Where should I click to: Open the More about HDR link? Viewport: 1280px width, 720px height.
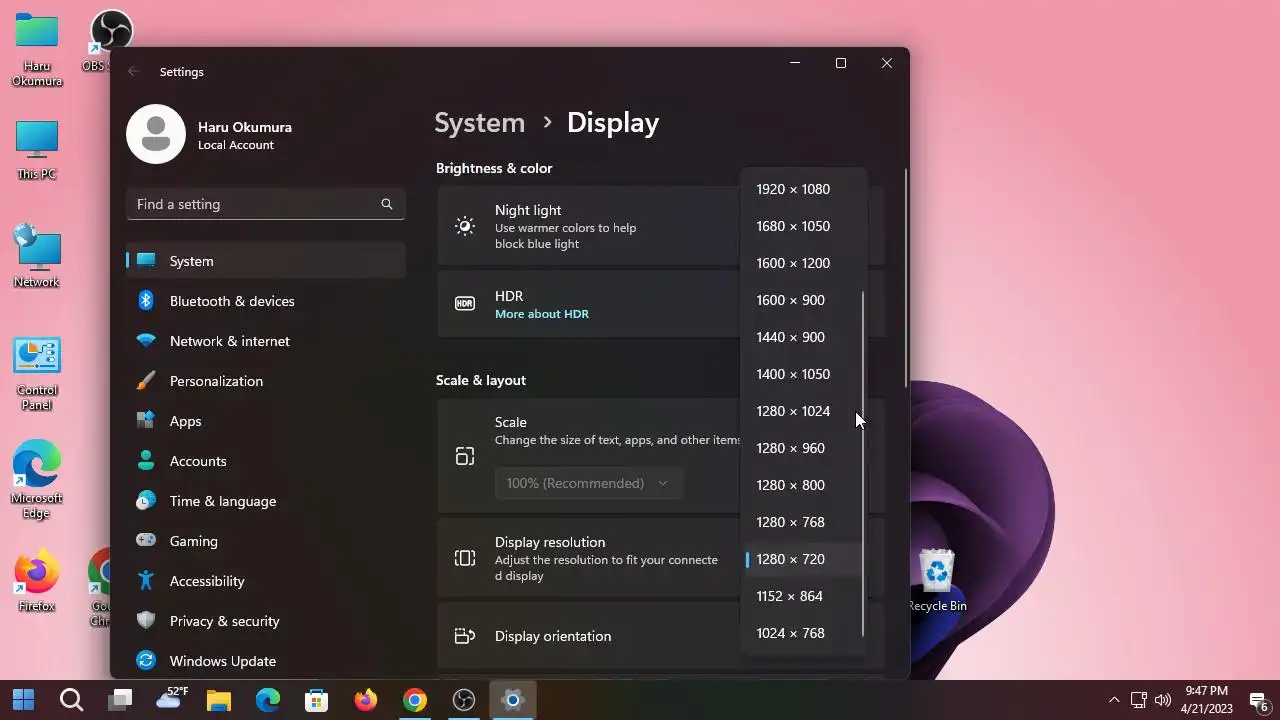(x=542, y=314)
